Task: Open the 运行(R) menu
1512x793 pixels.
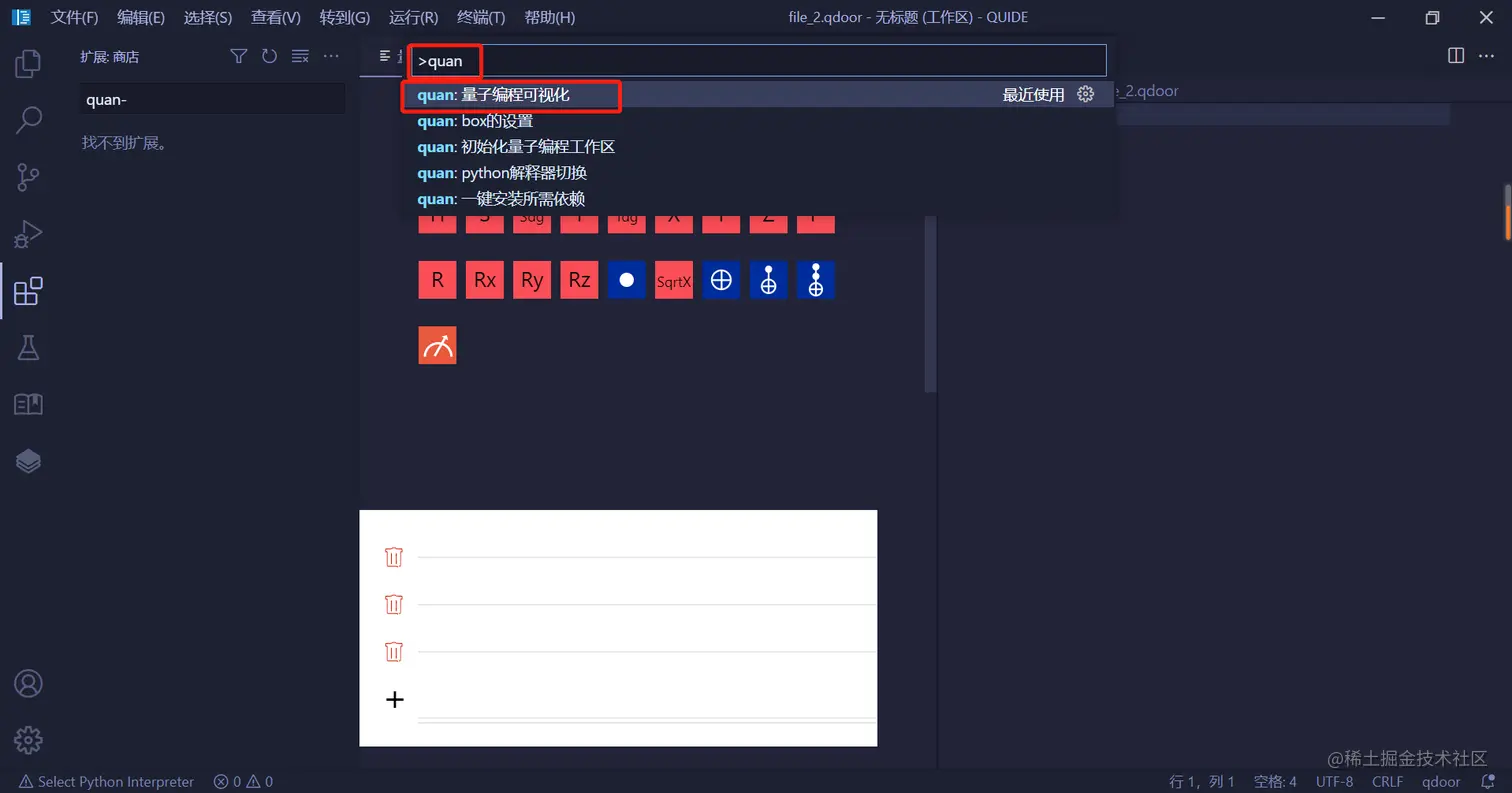Action: click(414, 18)
